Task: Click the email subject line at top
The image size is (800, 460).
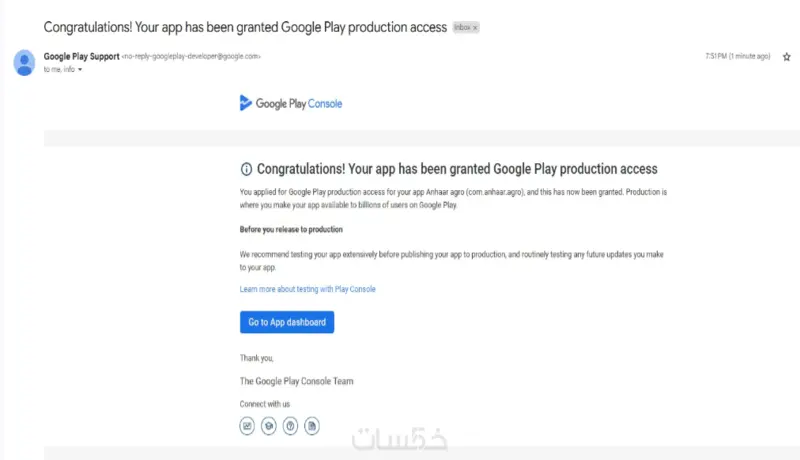Action: [x=245, y=27]
